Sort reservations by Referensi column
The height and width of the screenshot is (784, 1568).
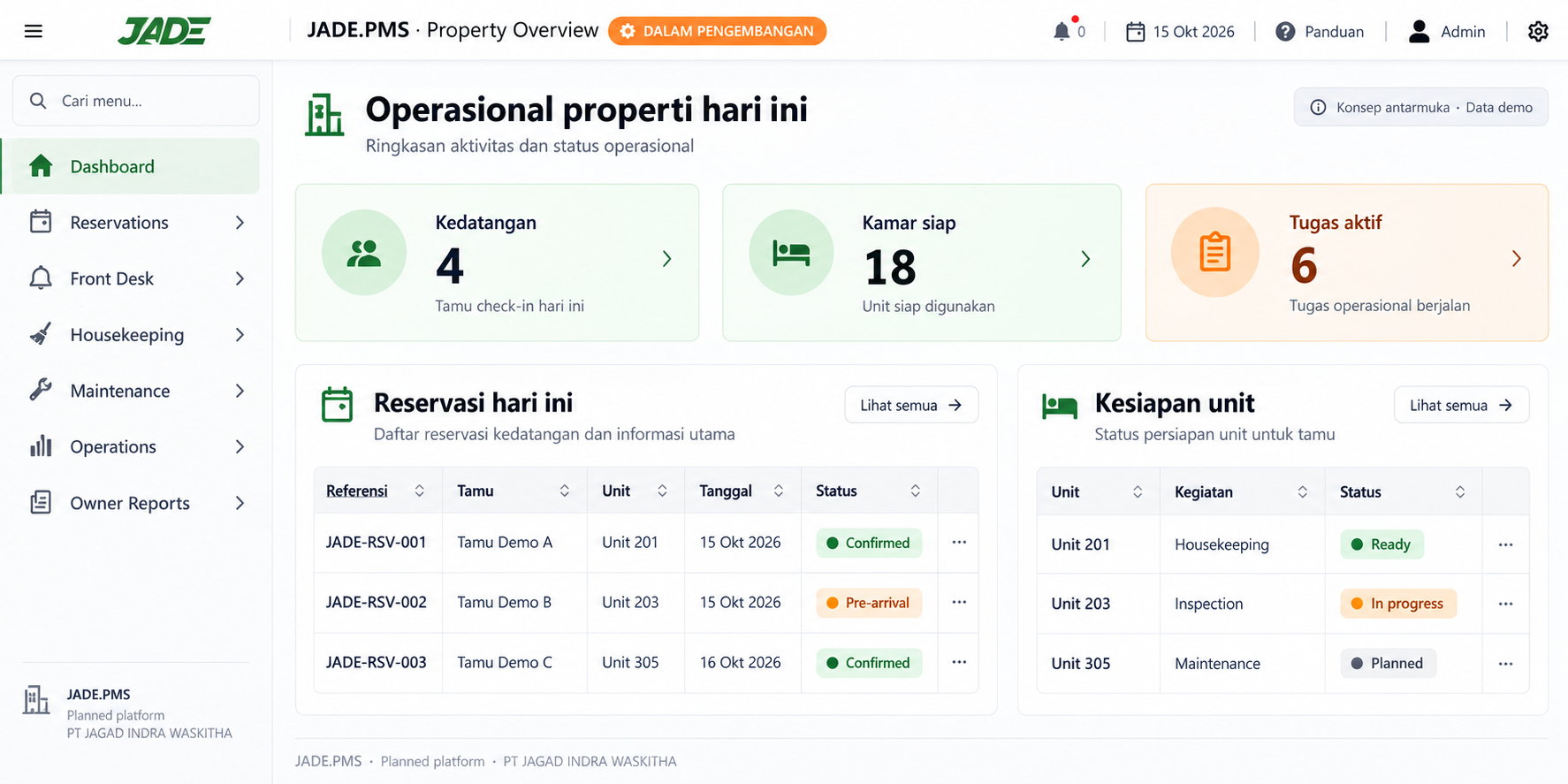(x=420, y=491)
